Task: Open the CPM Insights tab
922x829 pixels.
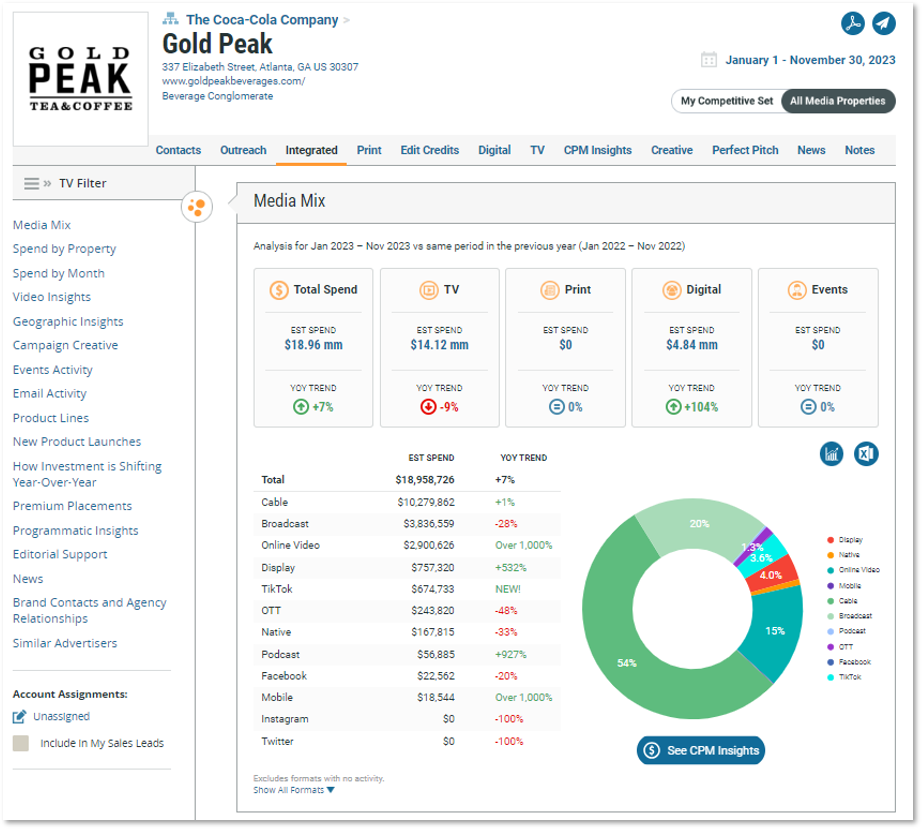Action: pyautogui.click(x=597, y=151)
